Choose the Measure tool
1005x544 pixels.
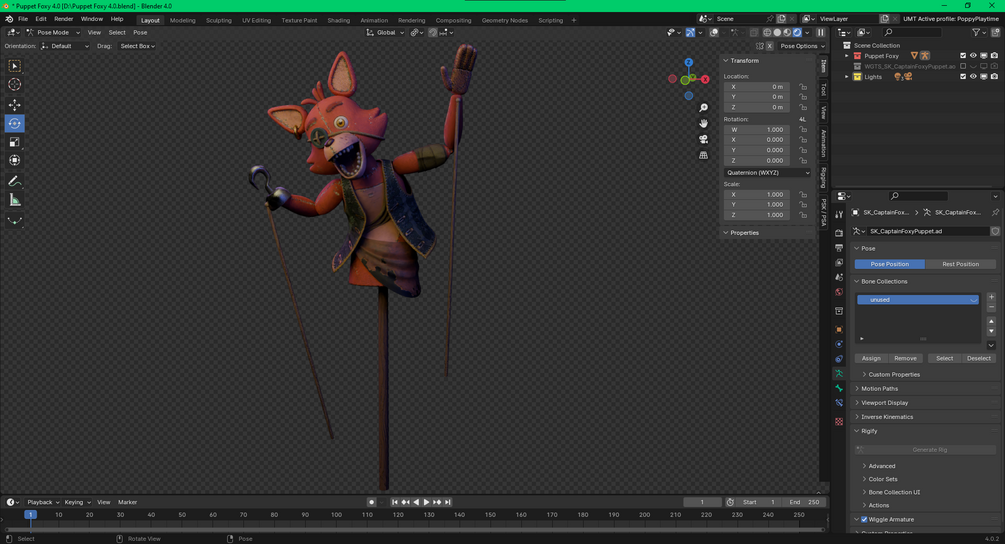[x=14, y=201]
